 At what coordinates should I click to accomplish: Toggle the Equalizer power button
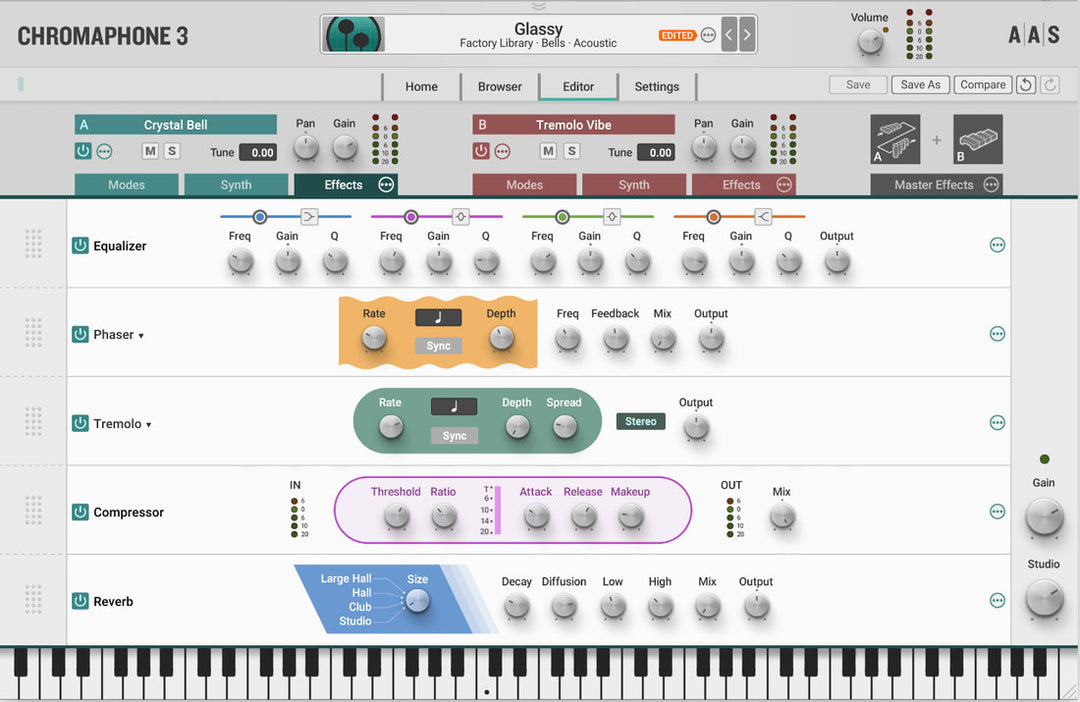(x=81, y=245)
